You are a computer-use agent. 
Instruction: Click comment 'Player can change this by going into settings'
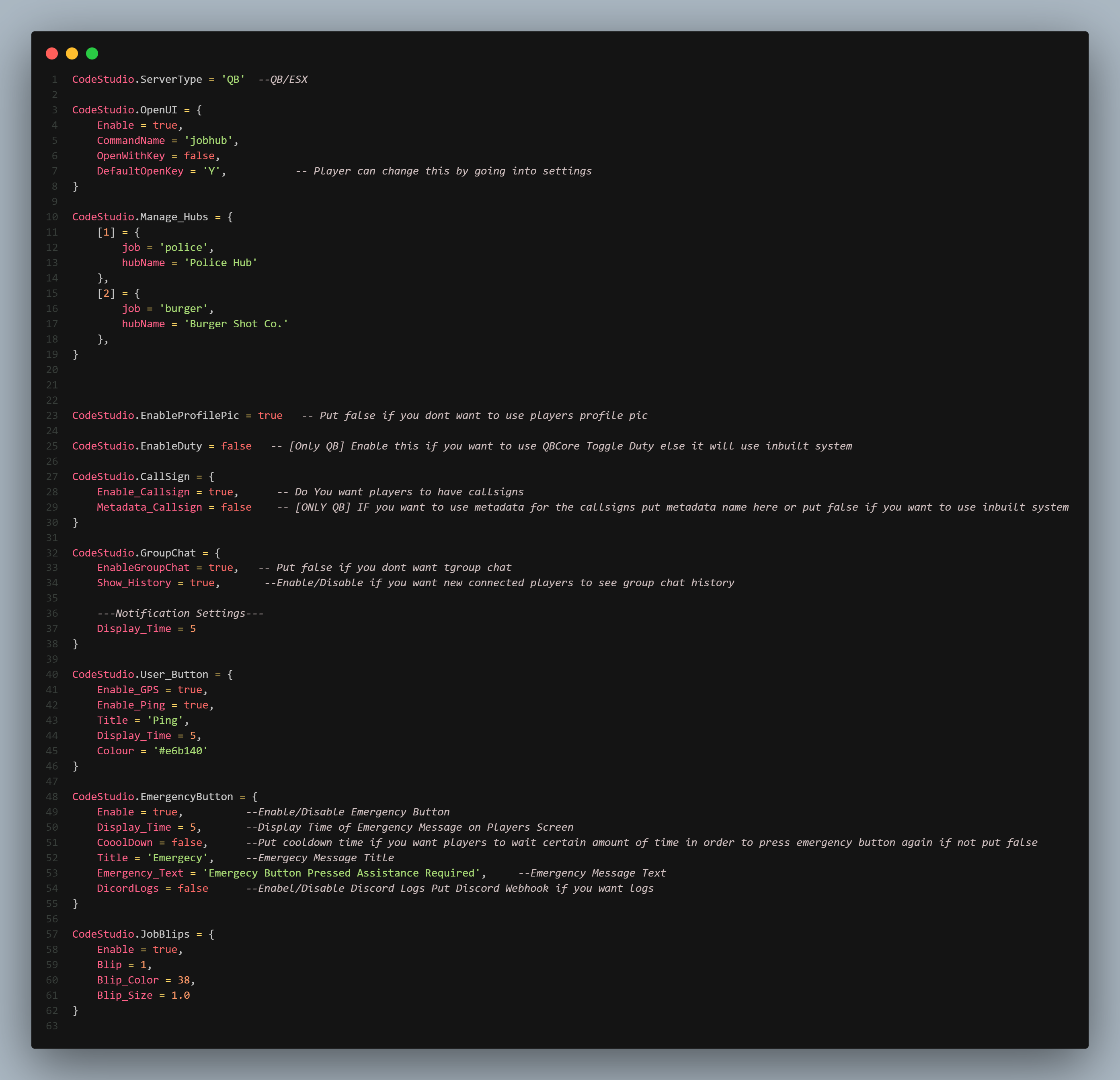[x=453, y=171]
